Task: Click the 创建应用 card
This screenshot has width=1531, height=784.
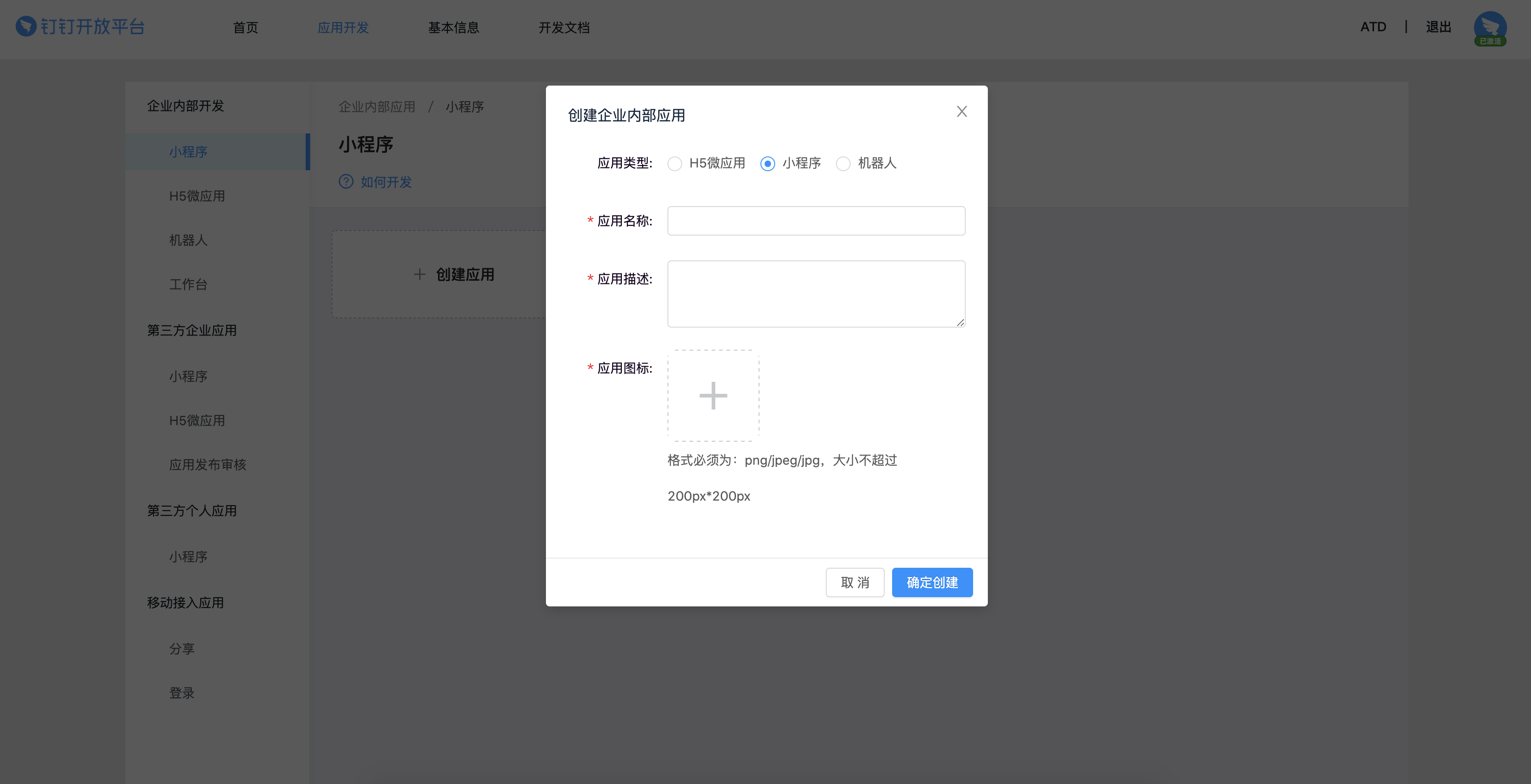Action: (439, 274)
